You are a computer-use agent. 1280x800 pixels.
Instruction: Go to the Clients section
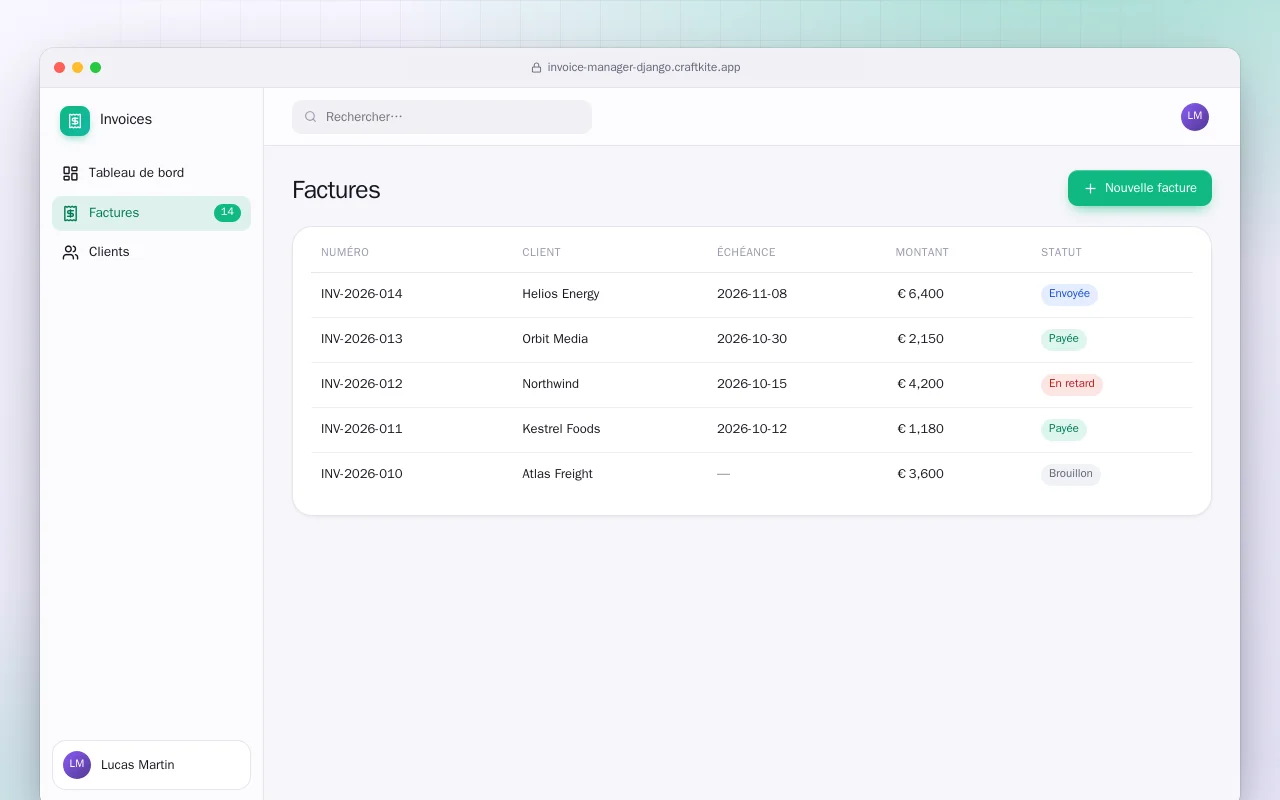click(x=151, y=253)
